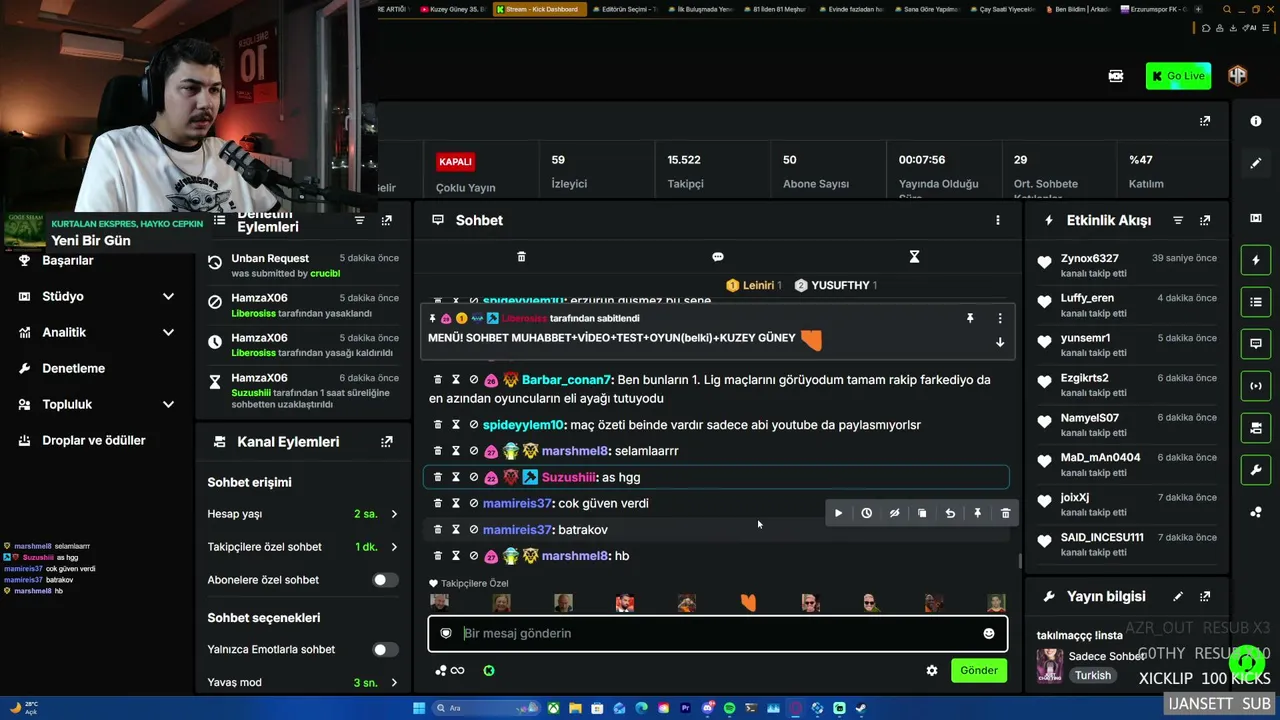Viewport: 1280px width, 720px height.
Task: Open 'Hesap yaşı' setting arrow
Action: point(394,514)
